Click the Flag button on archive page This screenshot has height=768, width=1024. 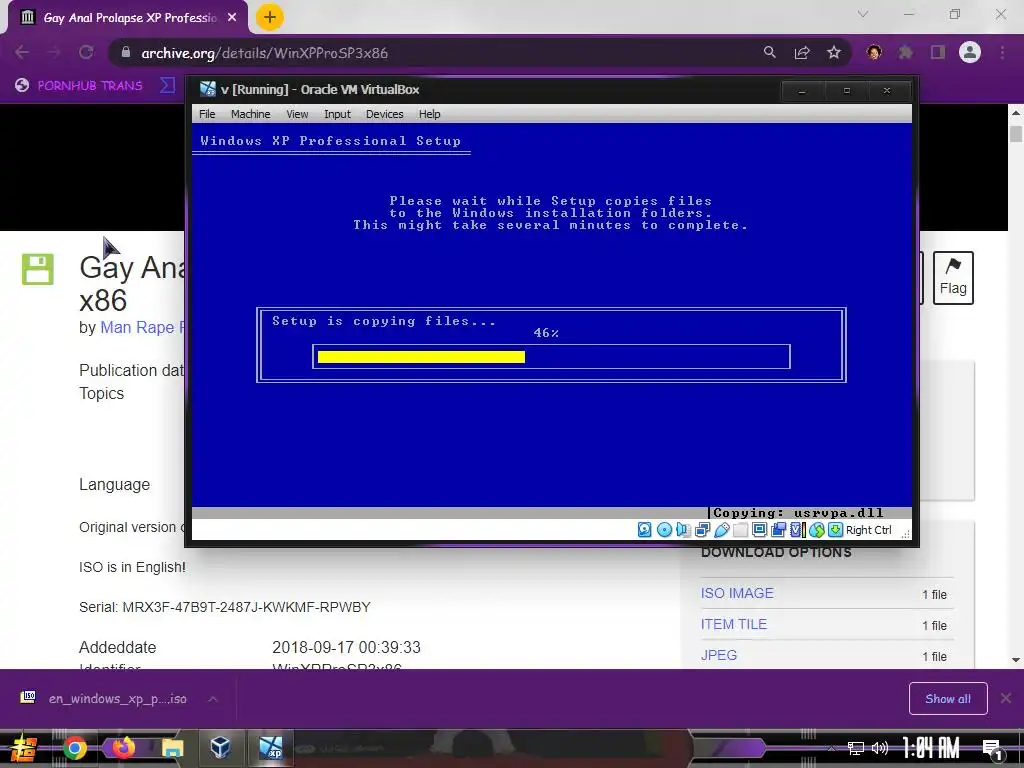coord(953,278)
